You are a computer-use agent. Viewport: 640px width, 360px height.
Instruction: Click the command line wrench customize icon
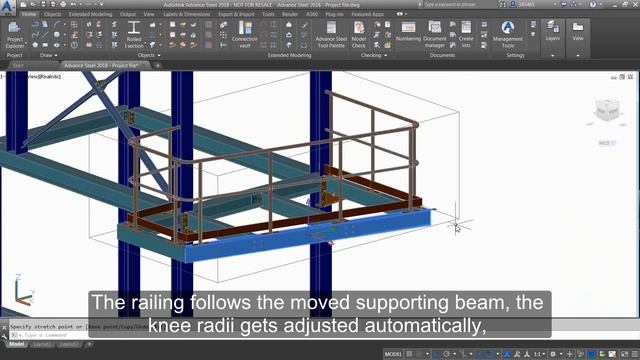coord(4,336)
